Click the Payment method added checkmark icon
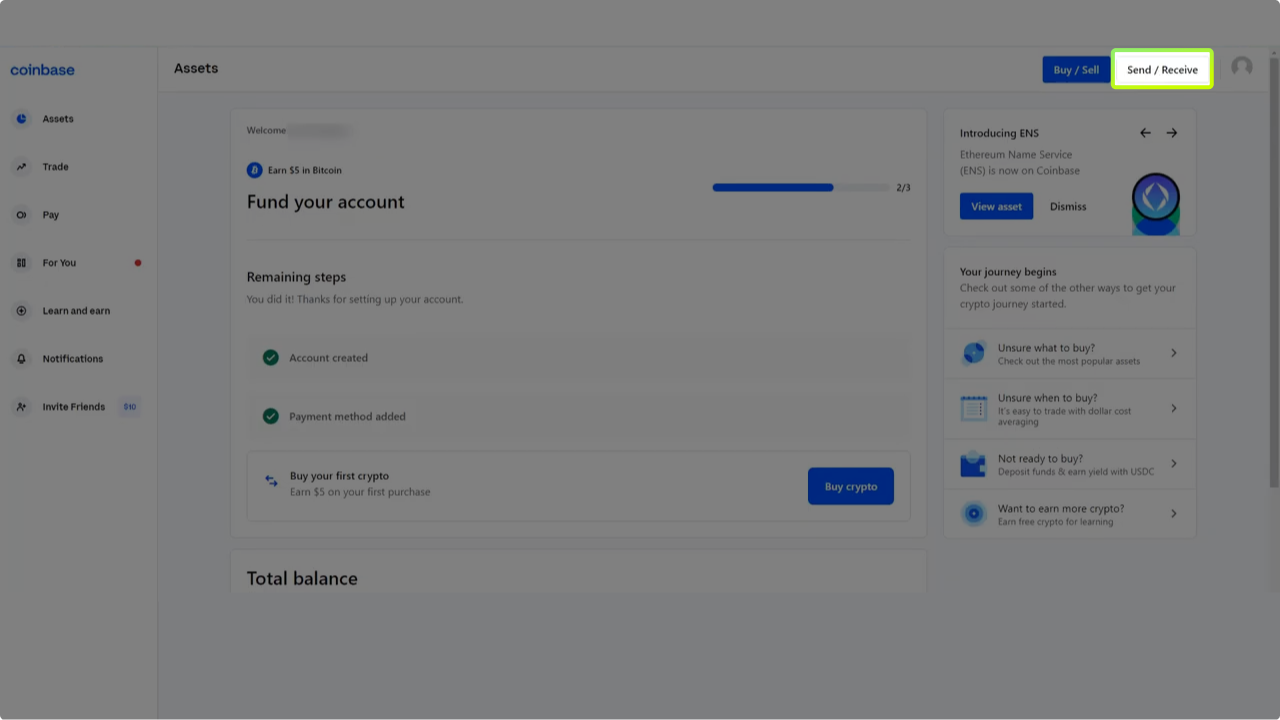The image size is (1280, 720). 270,416
